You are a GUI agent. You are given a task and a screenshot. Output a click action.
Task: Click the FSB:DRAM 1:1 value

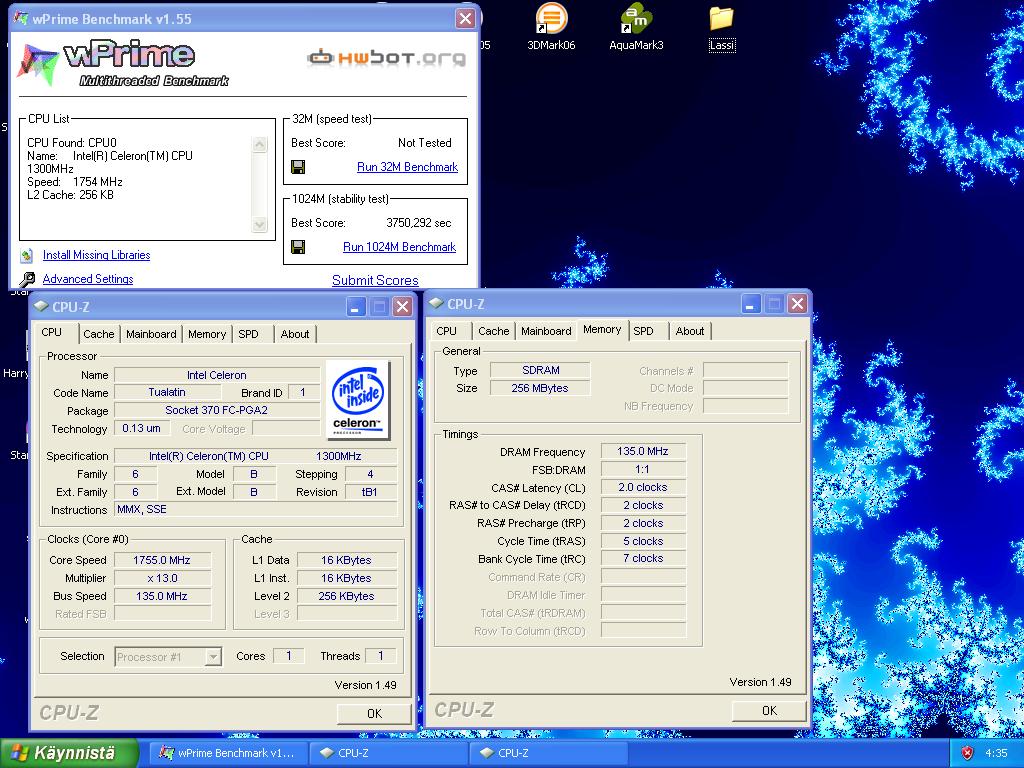pyautogui.click(x=643, y=470)
